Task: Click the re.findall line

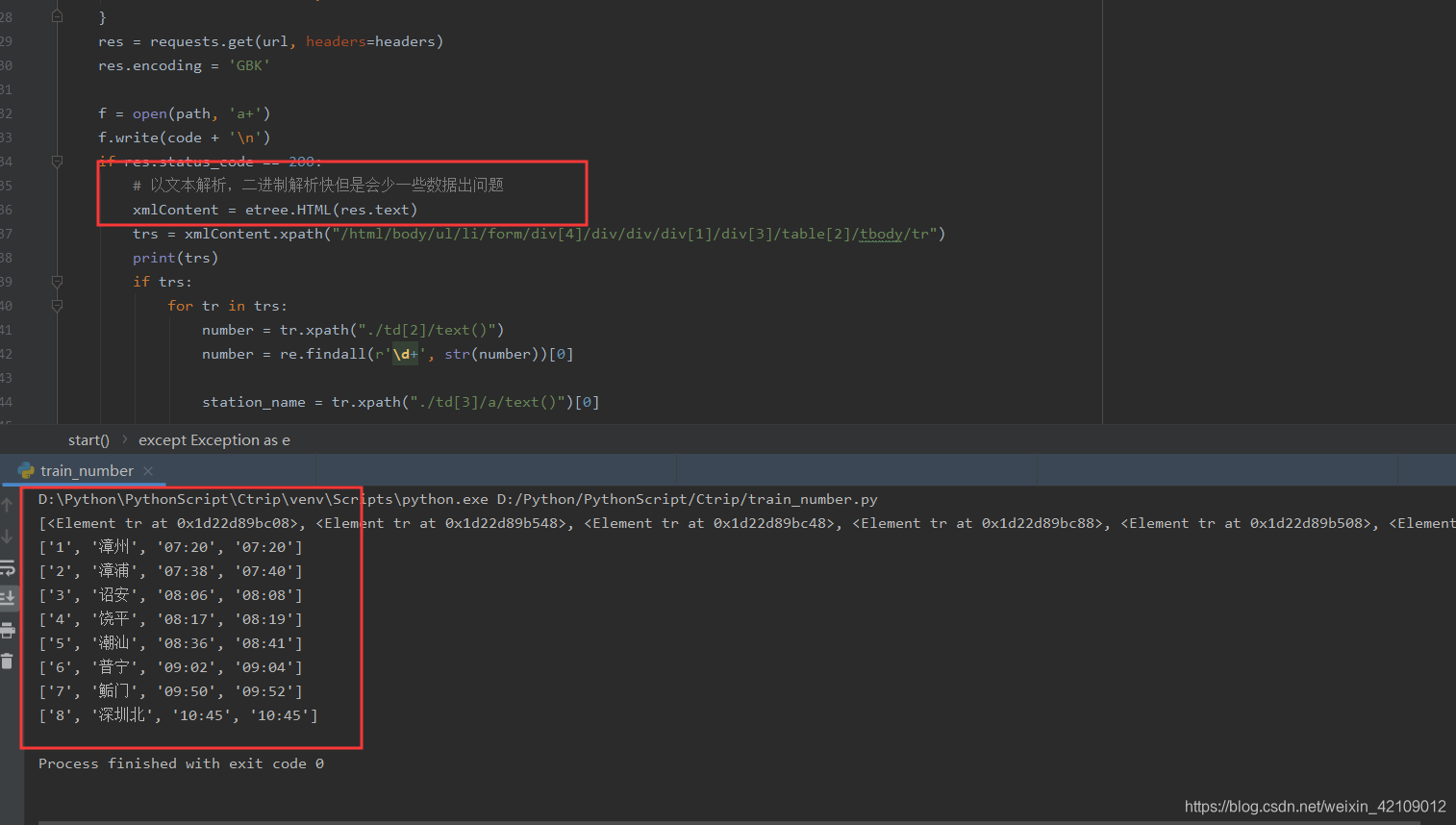Action: tap(388, 354)
